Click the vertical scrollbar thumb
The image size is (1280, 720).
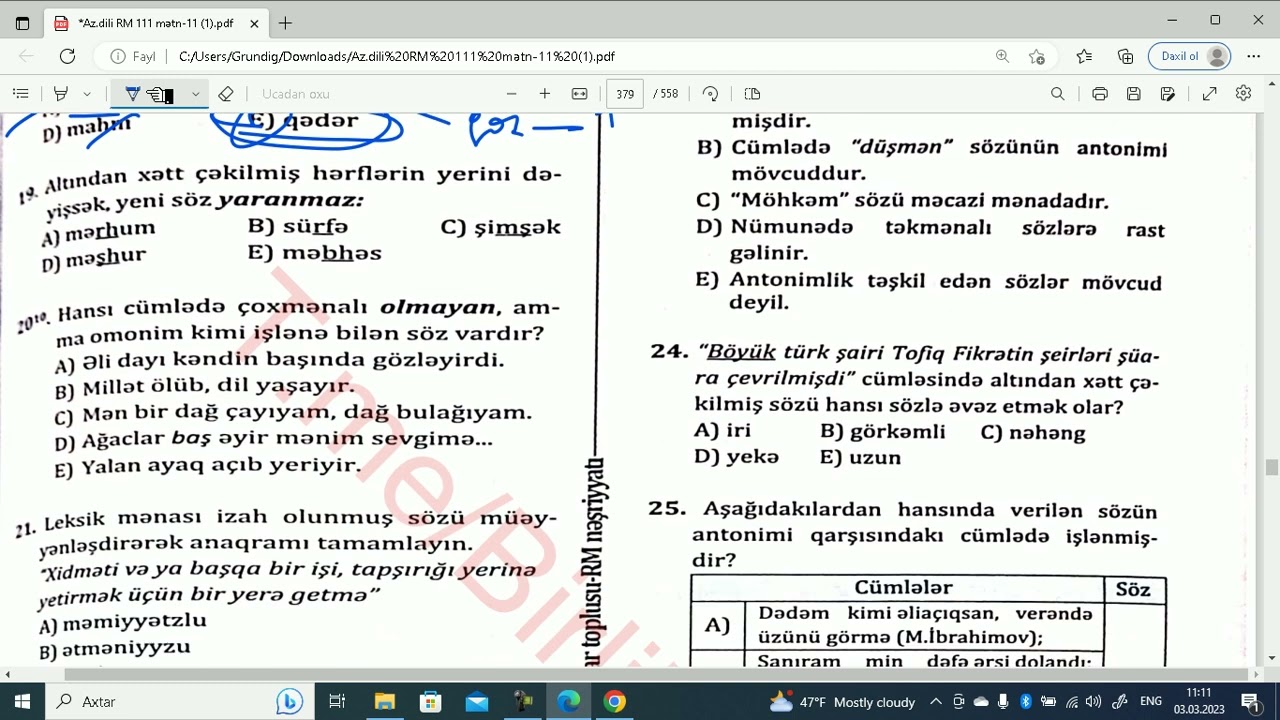pos(1272,467)
